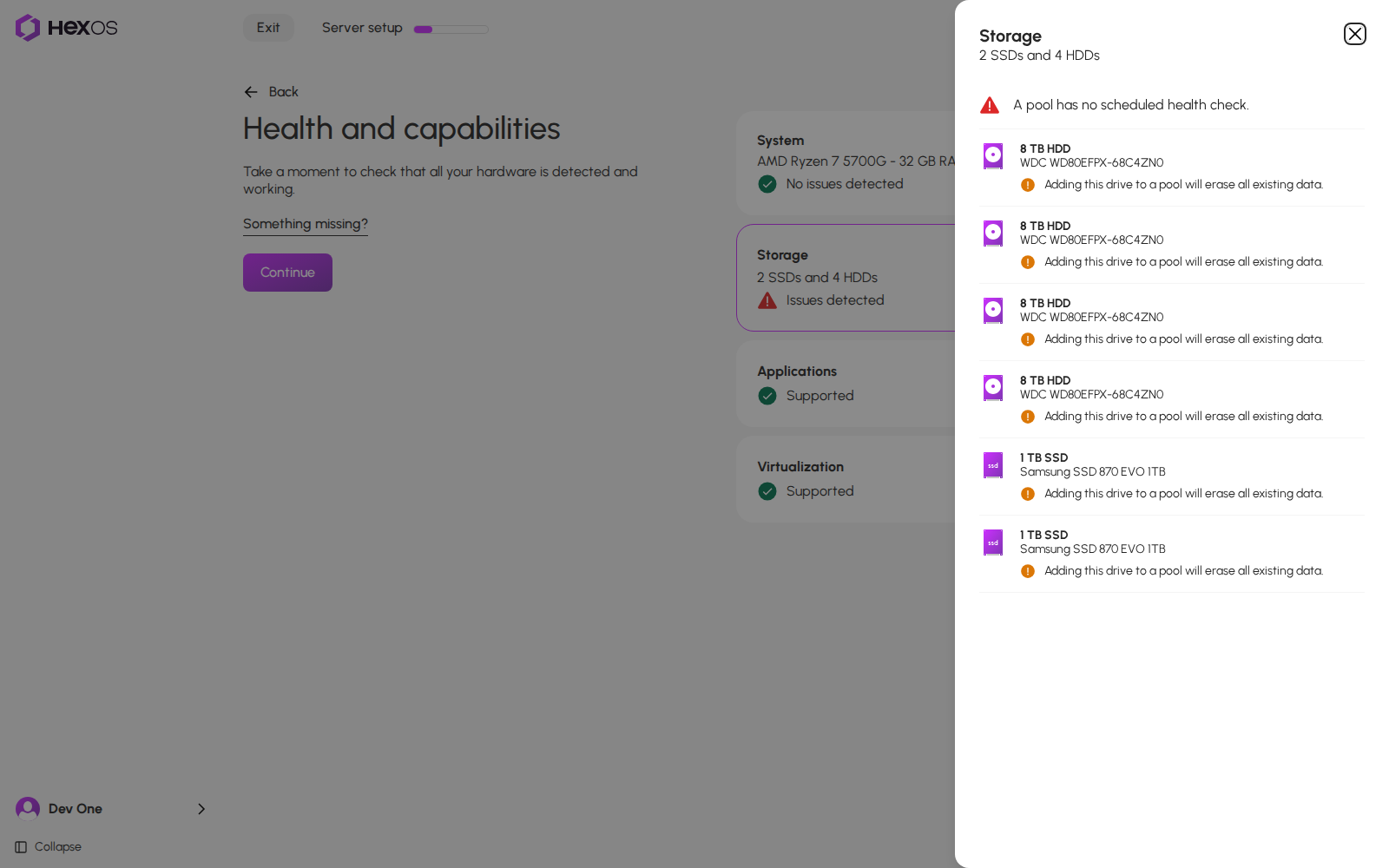
Task: Click the Dev One username
Action: tap(76, 809)
